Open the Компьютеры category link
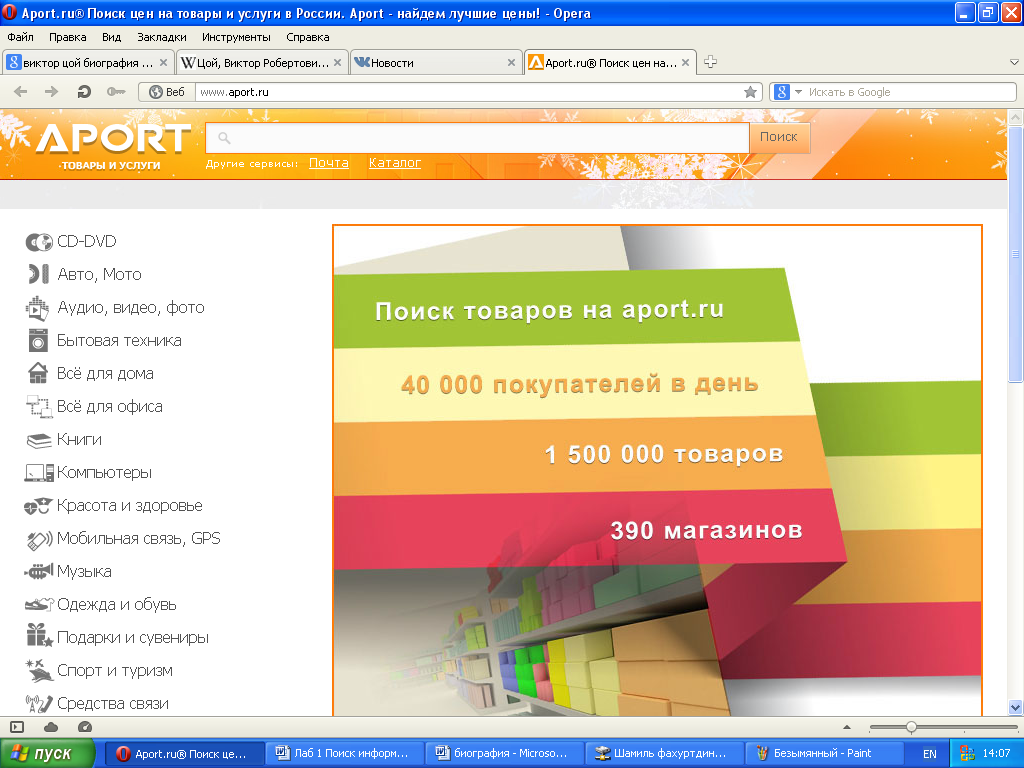The height and width of the screenshot is (768, 1024). tap(104, 473)
